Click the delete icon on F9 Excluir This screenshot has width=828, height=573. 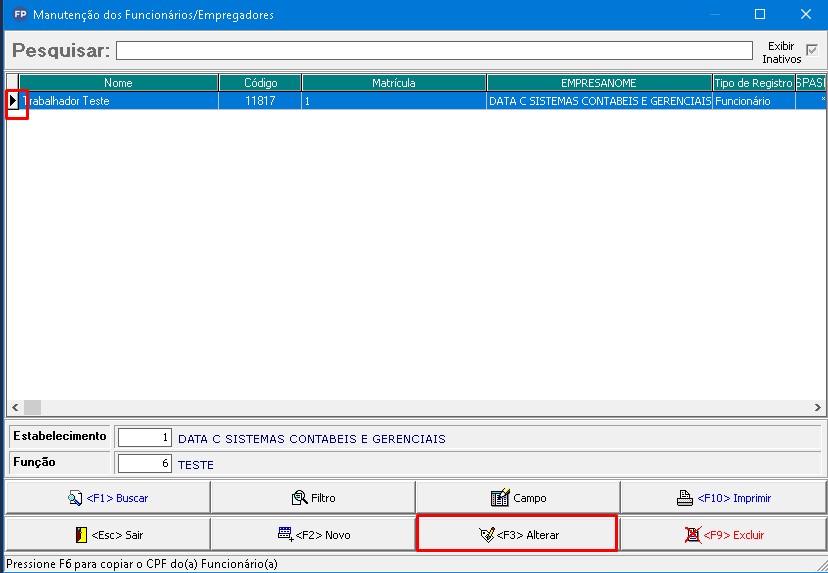(x=692, y=535)
